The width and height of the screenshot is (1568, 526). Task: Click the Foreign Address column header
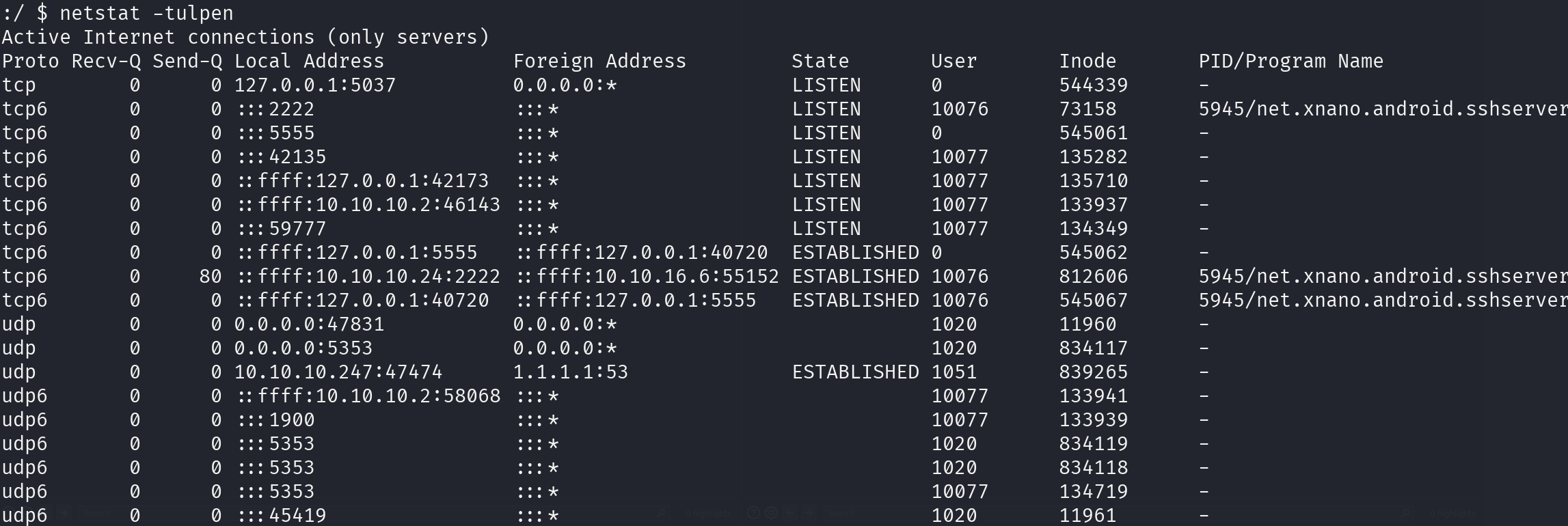click(x=599, y=61)
